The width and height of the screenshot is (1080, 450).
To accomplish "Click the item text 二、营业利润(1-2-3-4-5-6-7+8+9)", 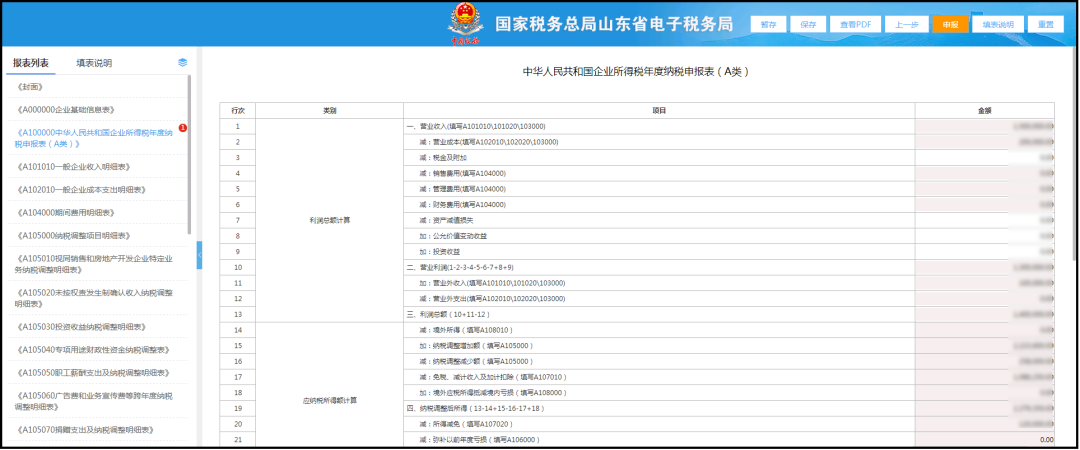I will [459, 267].
